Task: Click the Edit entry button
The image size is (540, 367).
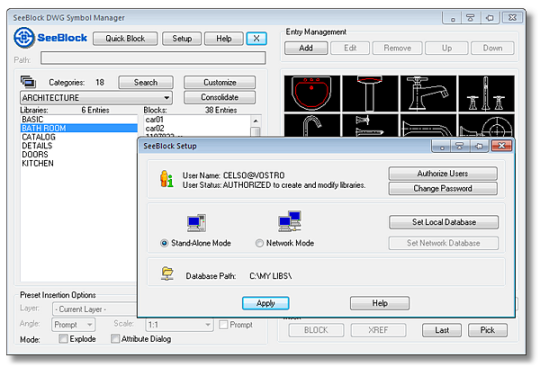Action: (350, 48)
